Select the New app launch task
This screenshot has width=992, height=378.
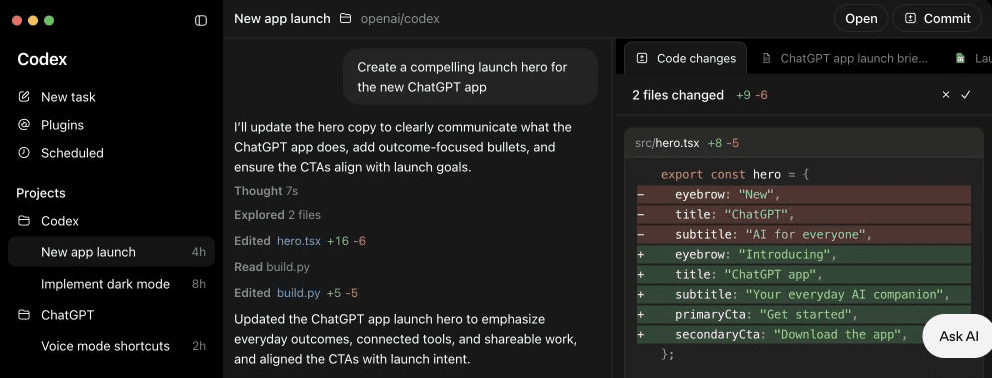(x=111, y=252)
